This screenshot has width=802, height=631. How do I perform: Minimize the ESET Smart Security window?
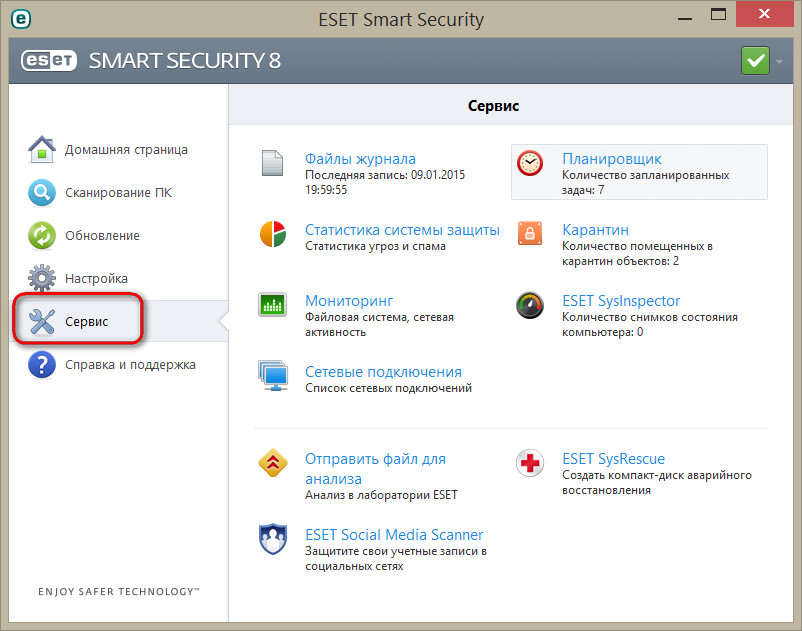coord(685,18)
